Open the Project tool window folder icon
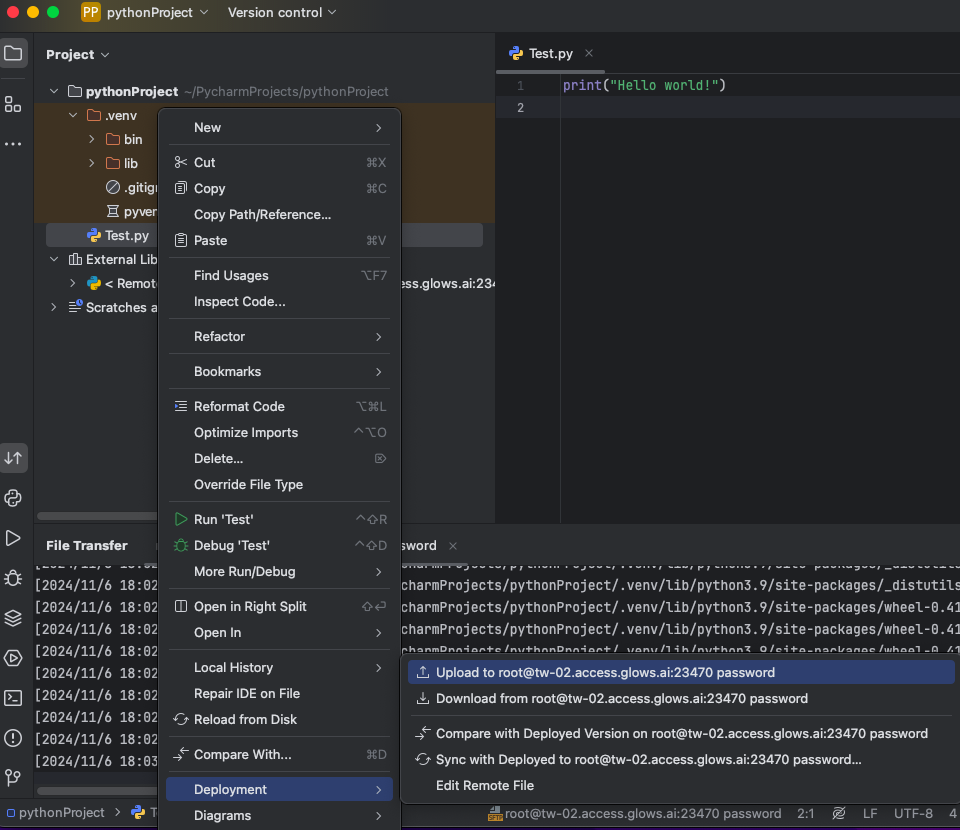This screenshot has height=830, width=960. coord(13,53)
